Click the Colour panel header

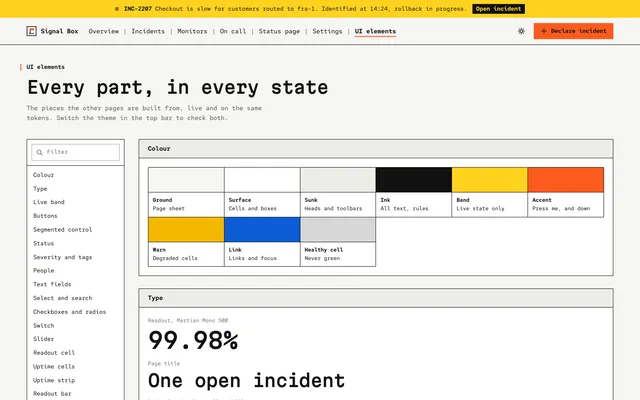[x=376, y=149]
